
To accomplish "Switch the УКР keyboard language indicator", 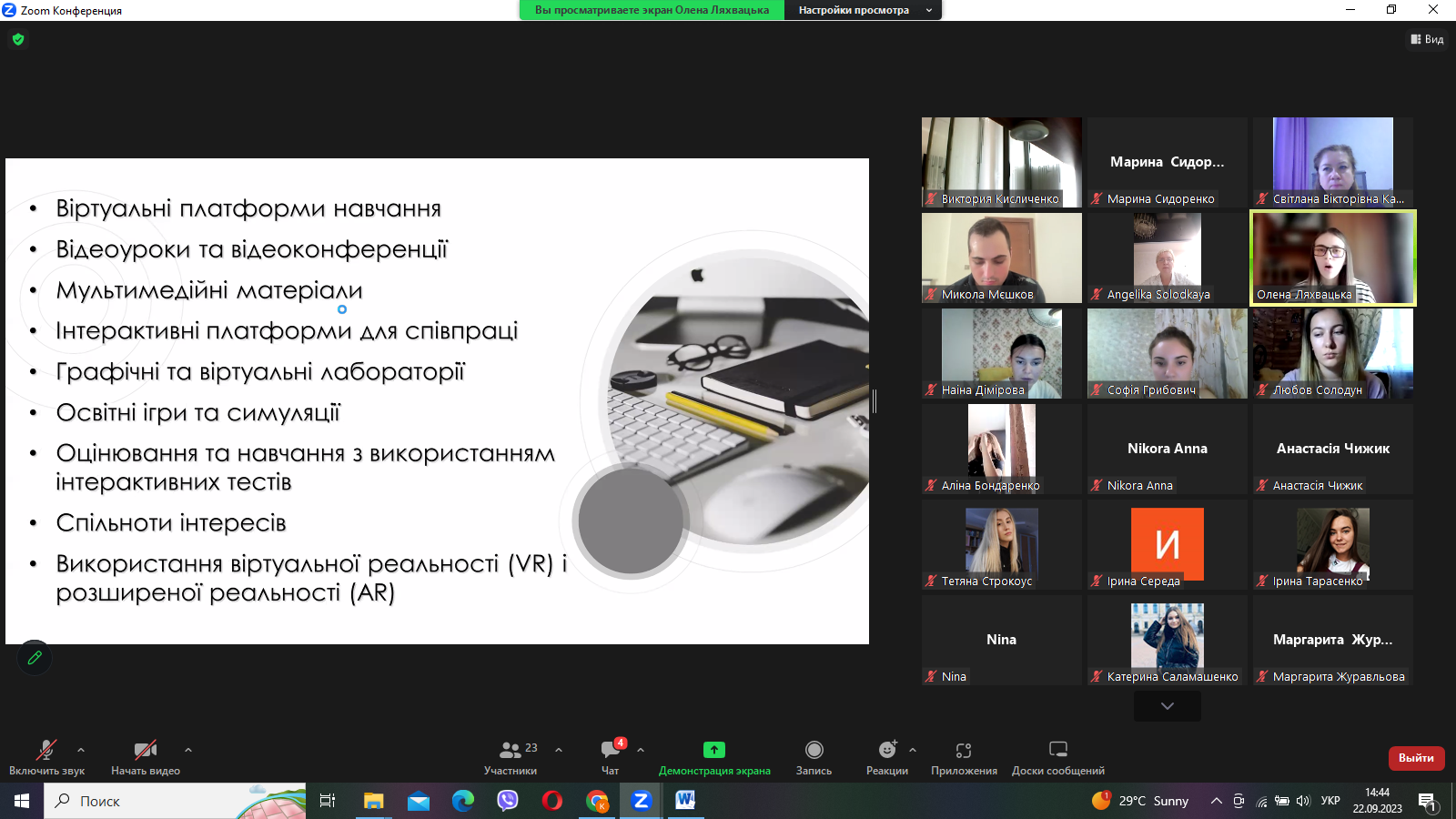I will (x=1330, y=801).
